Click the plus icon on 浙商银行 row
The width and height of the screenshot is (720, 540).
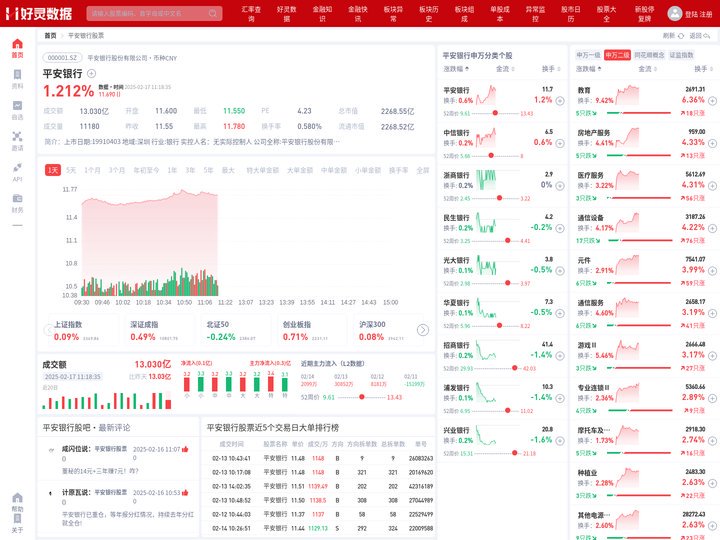(560, 186)
